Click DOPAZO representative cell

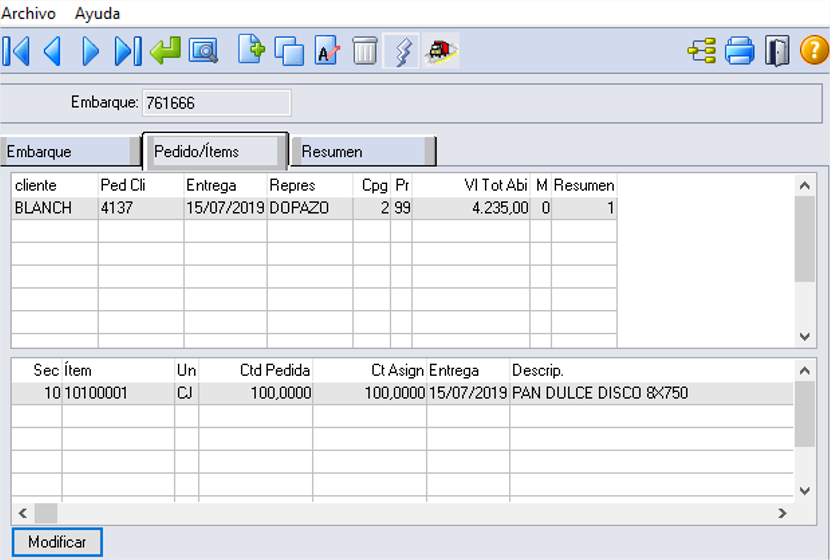click(x=310, y=208)
